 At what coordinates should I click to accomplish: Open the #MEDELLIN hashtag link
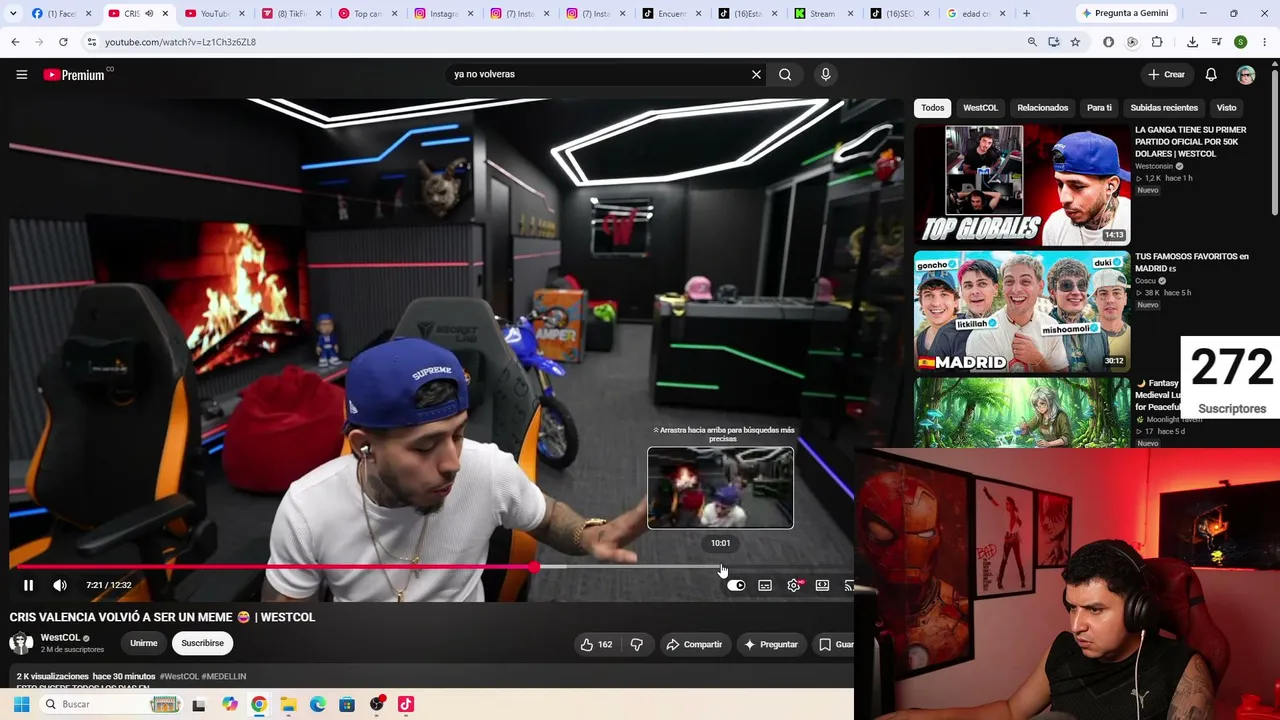coord(224,677)
